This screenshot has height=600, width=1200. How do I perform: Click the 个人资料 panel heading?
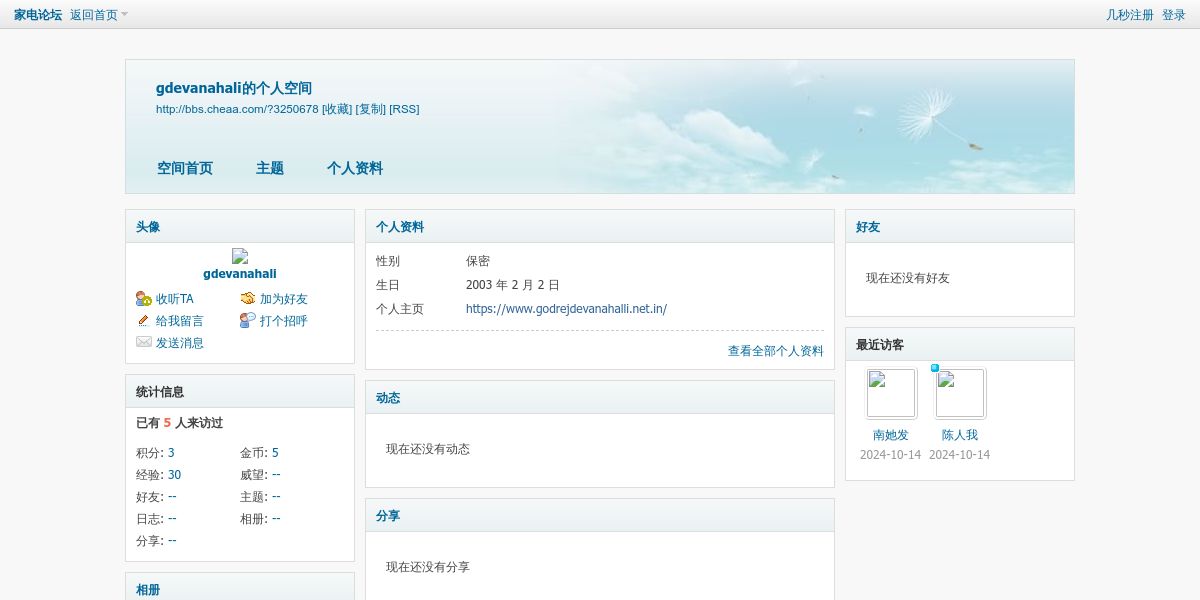(400, 227)
